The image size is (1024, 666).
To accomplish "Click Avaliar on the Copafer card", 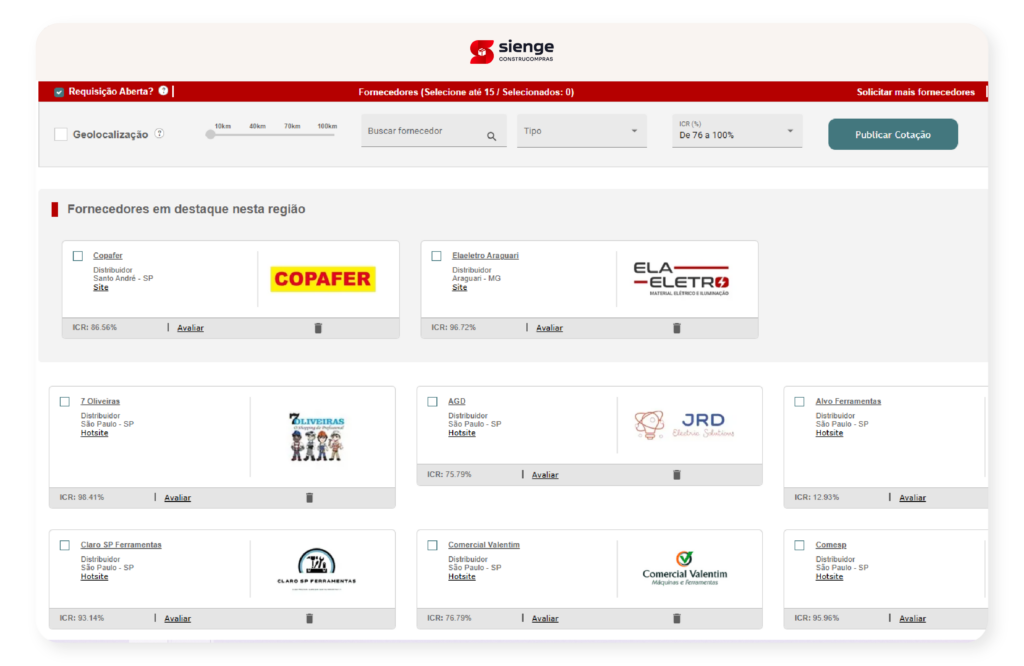I will pos(191,328).
